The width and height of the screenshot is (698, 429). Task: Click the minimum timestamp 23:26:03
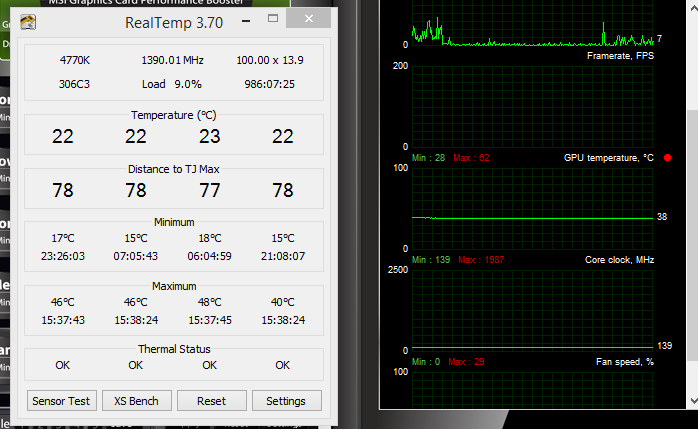63,256
